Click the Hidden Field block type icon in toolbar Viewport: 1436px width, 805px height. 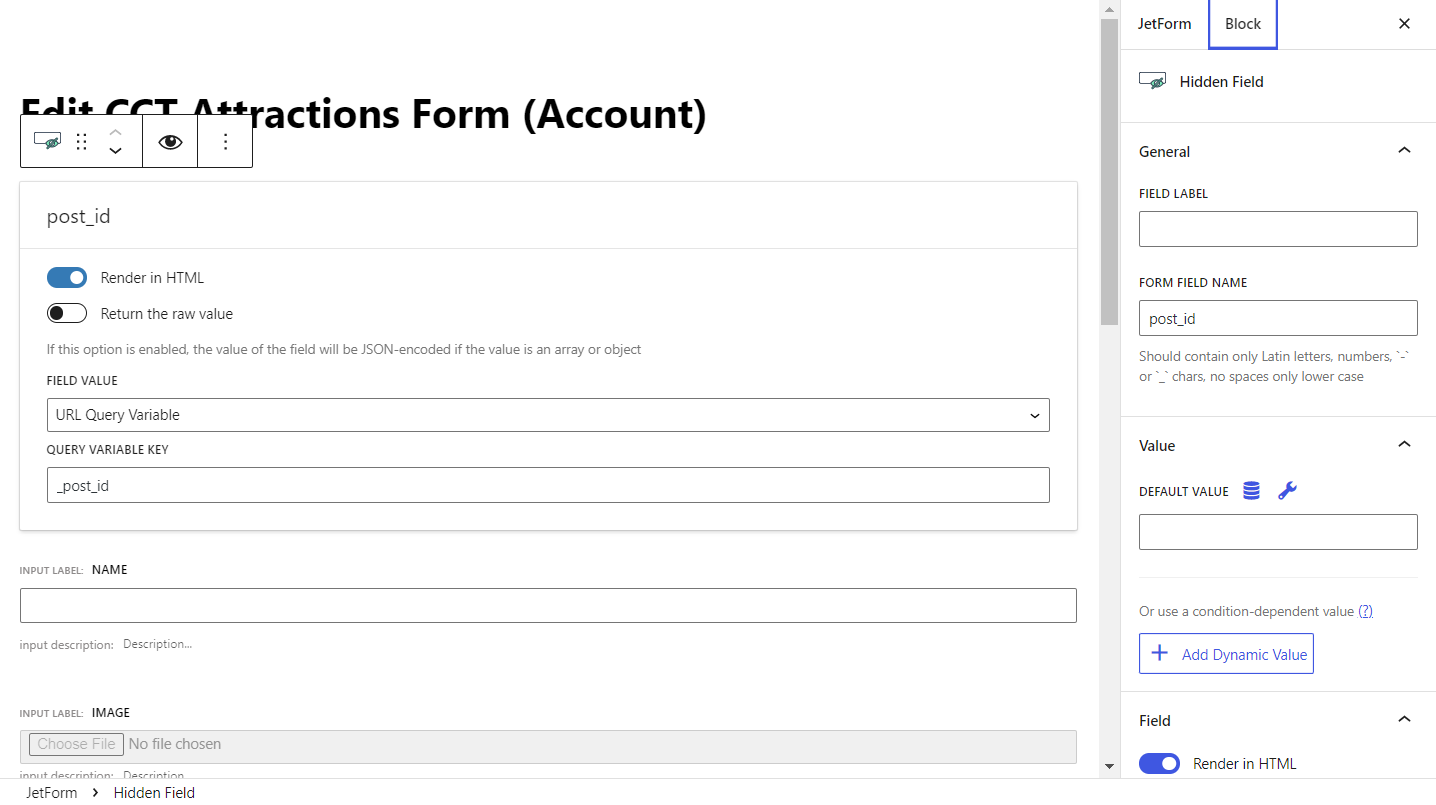point(47,142)
